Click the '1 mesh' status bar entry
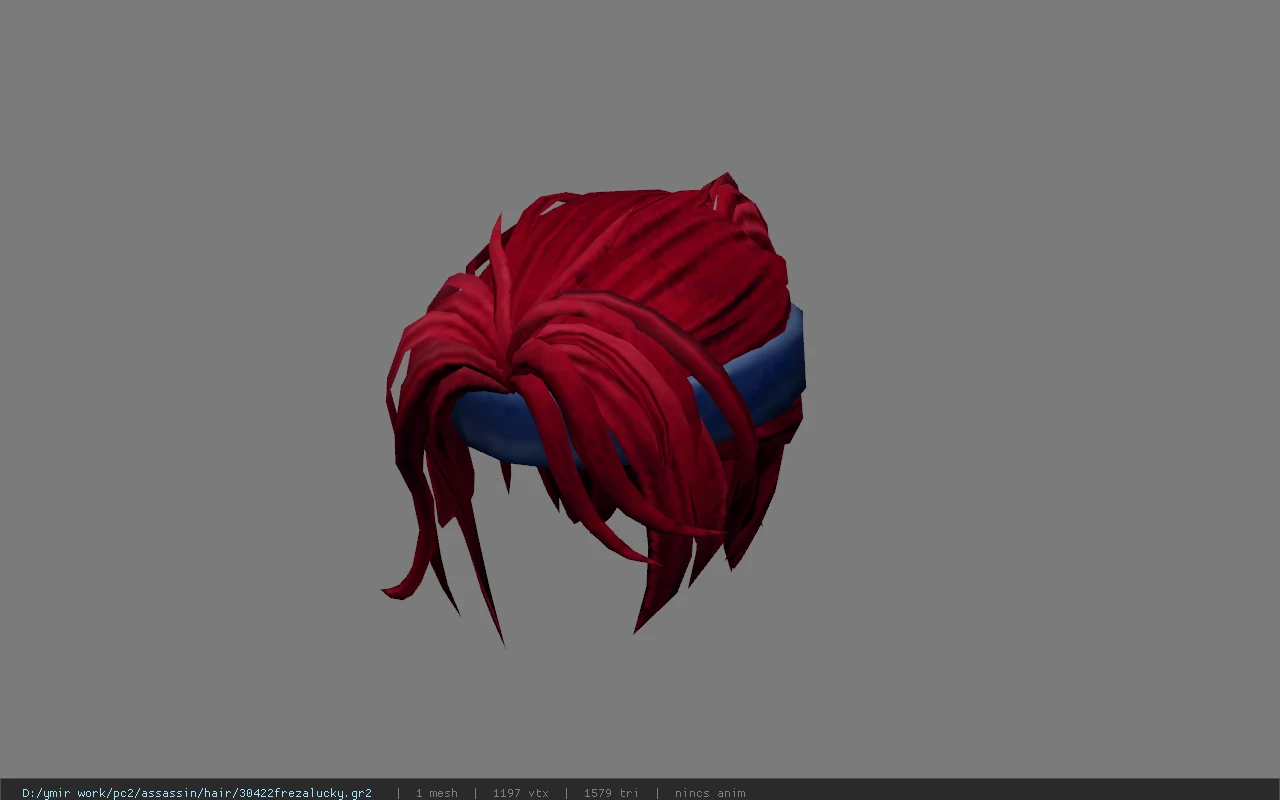 click(x=437, y=793)
